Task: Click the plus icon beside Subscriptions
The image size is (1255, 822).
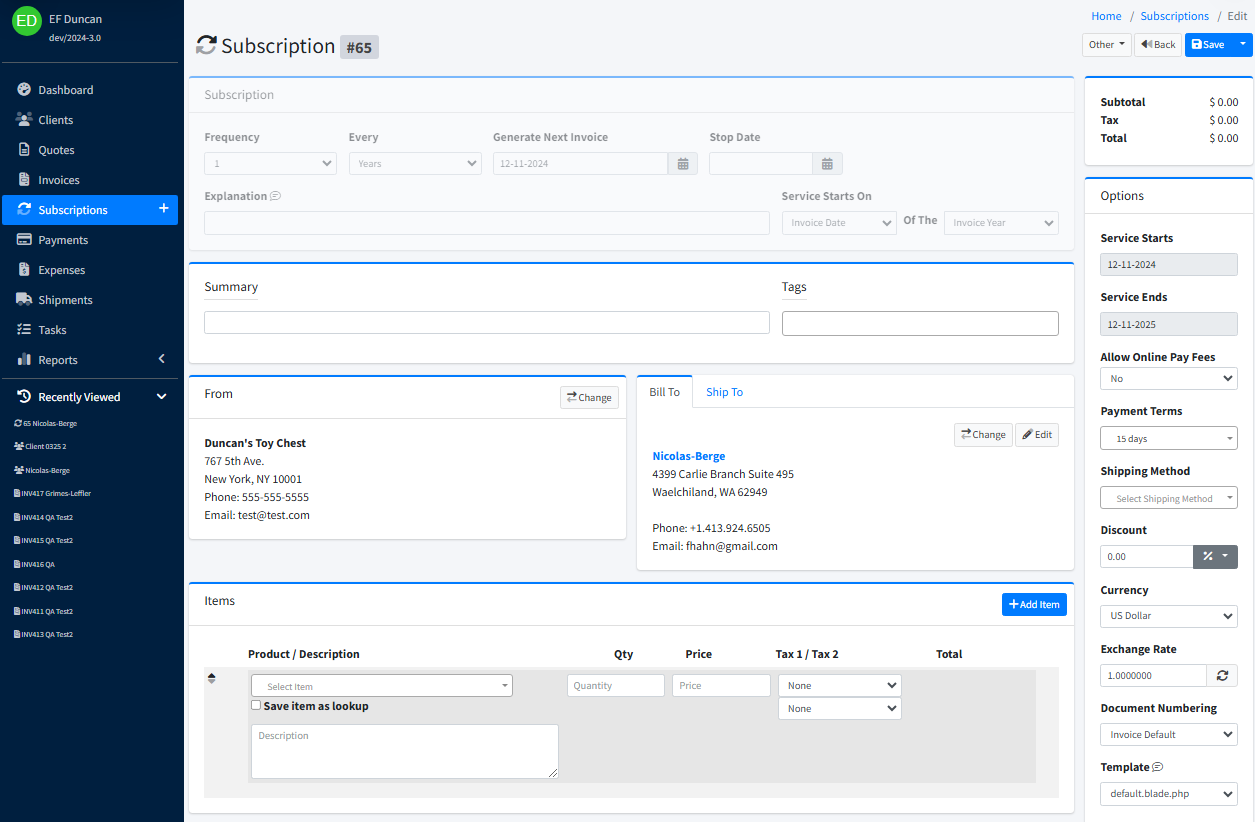Action: pyautogui.click(x=163, y=209)
